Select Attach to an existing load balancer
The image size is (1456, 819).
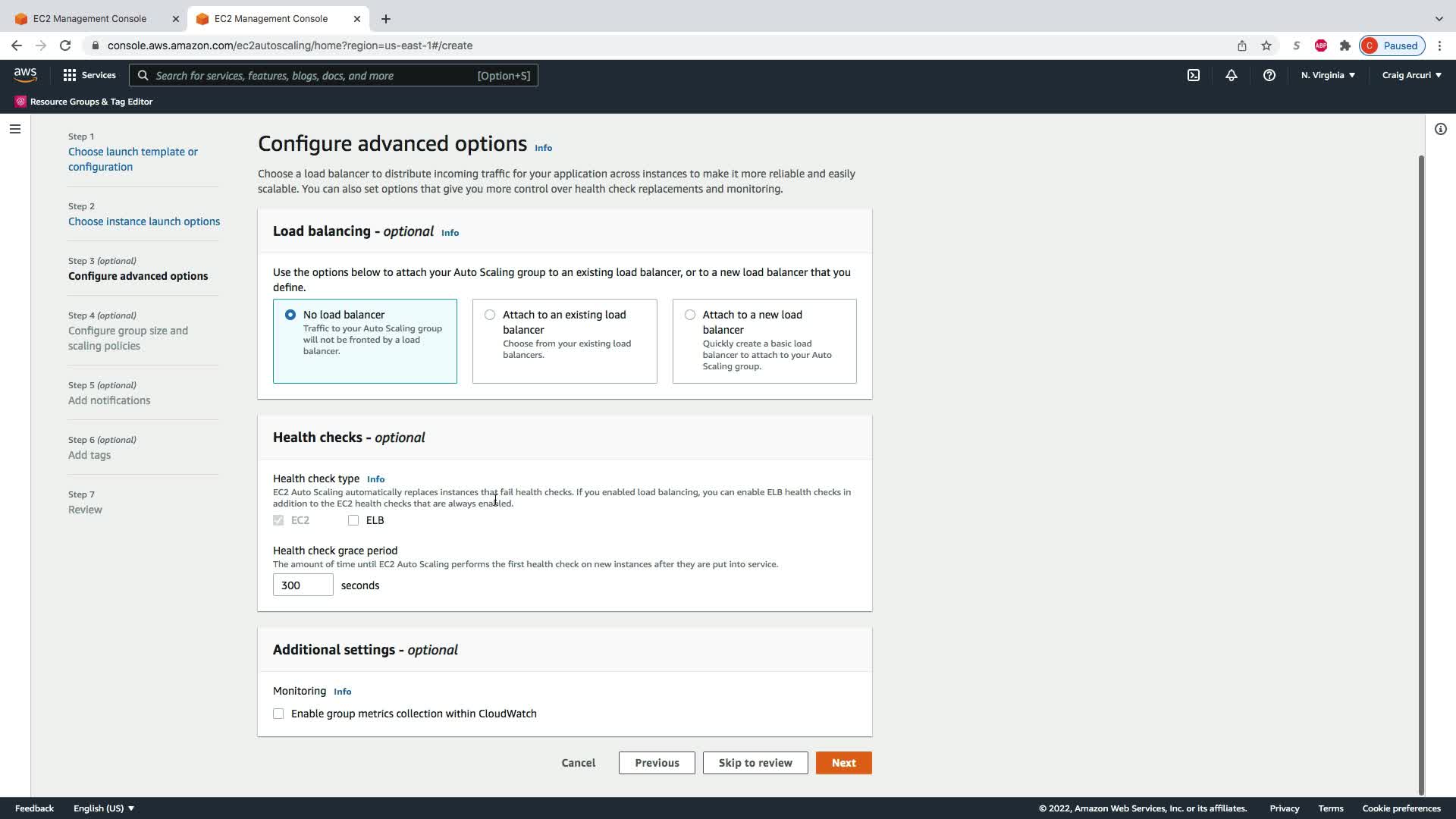coord(490,315)
